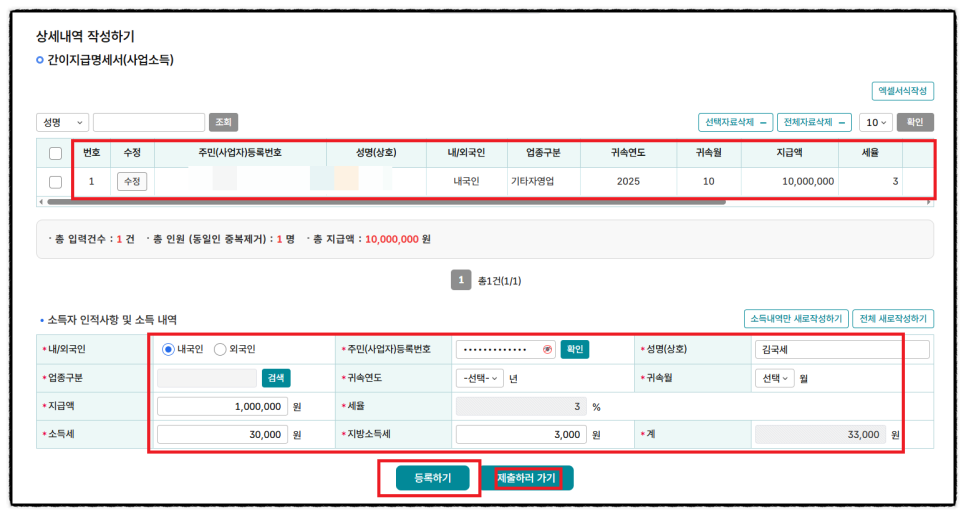This screenshot has height=516, width=966.
Task: Click the 세율 column header
Action: [870, 153]
